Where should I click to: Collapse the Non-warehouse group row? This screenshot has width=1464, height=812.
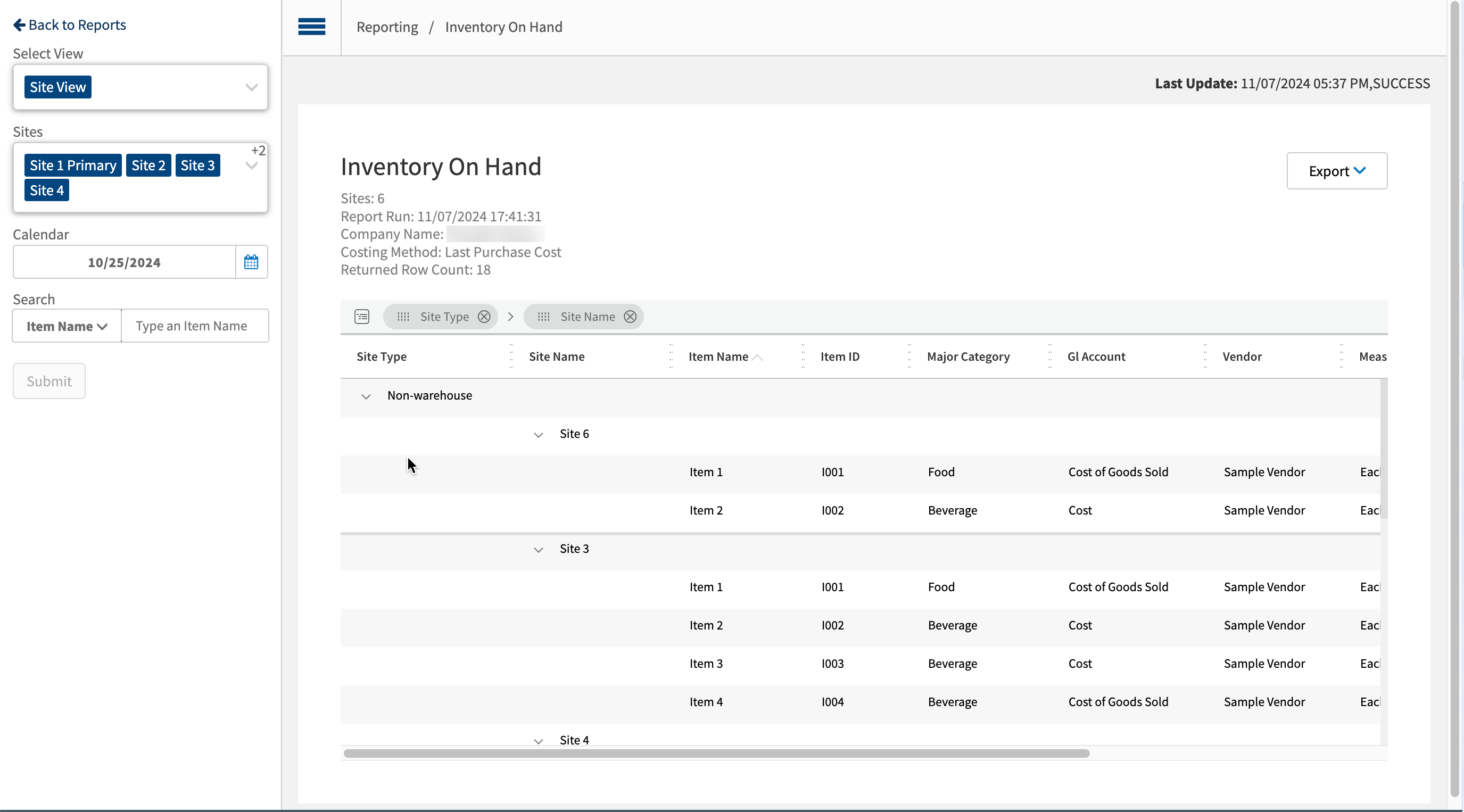point(366,396)
